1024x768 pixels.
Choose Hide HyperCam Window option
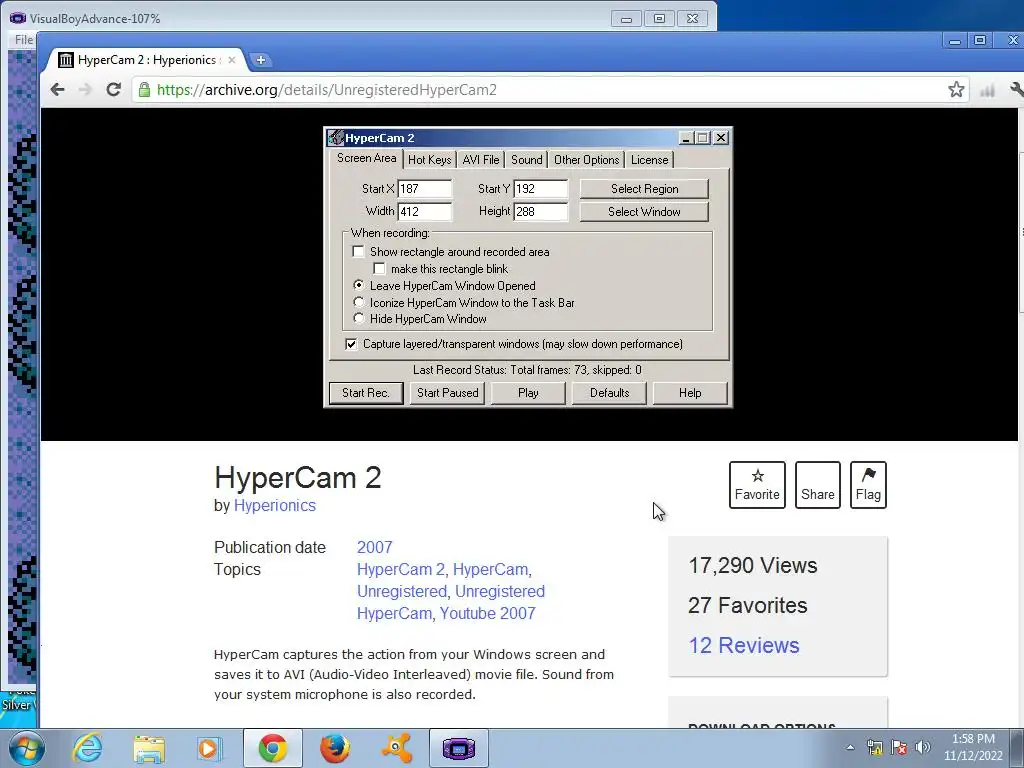pyautogui.click(x=359, y=319)
